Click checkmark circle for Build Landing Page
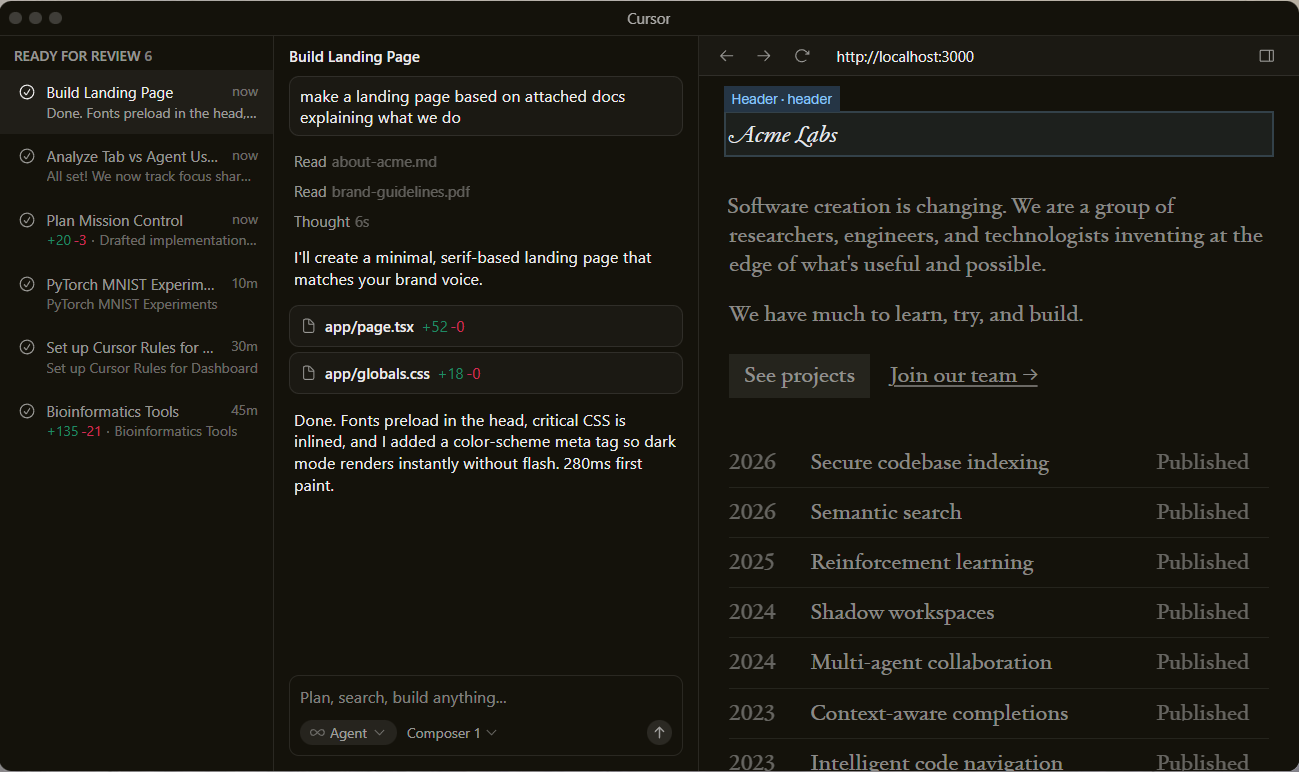The image size is (1299, 772). (27, 93)
